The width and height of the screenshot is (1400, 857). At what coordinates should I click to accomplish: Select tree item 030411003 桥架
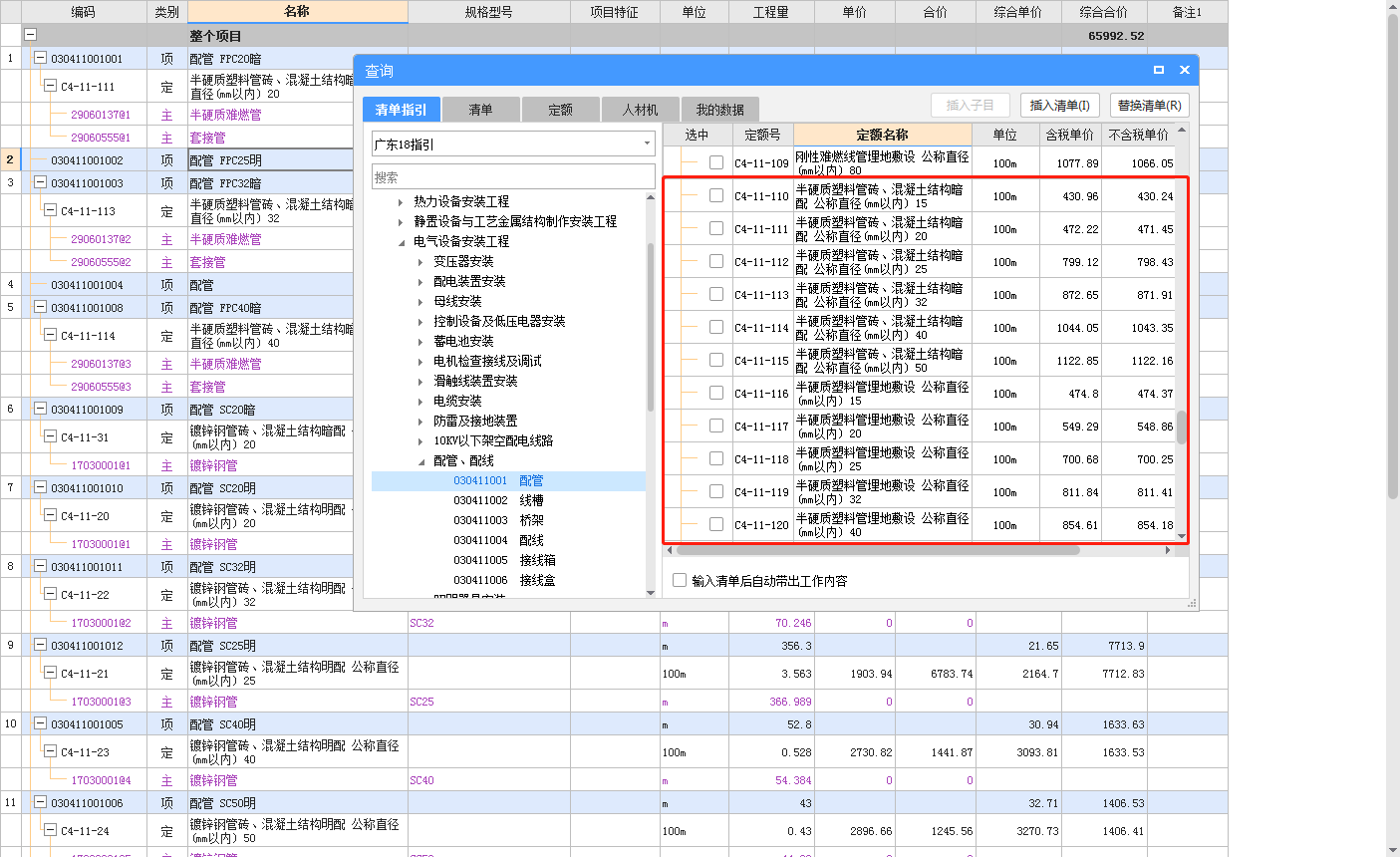pyautogui.click(x=498, y=520)
